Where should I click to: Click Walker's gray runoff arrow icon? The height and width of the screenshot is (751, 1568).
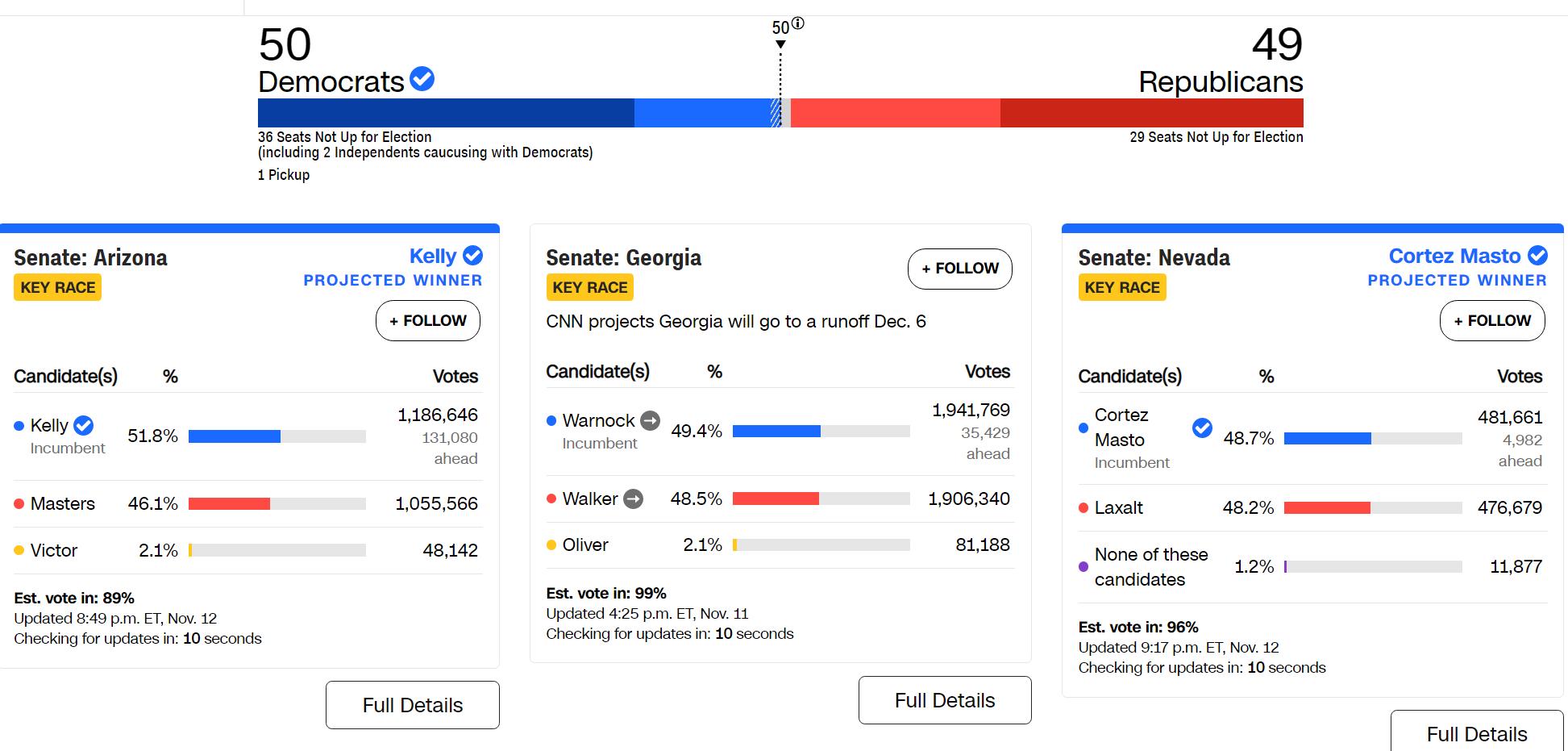[x=634, y=499]
